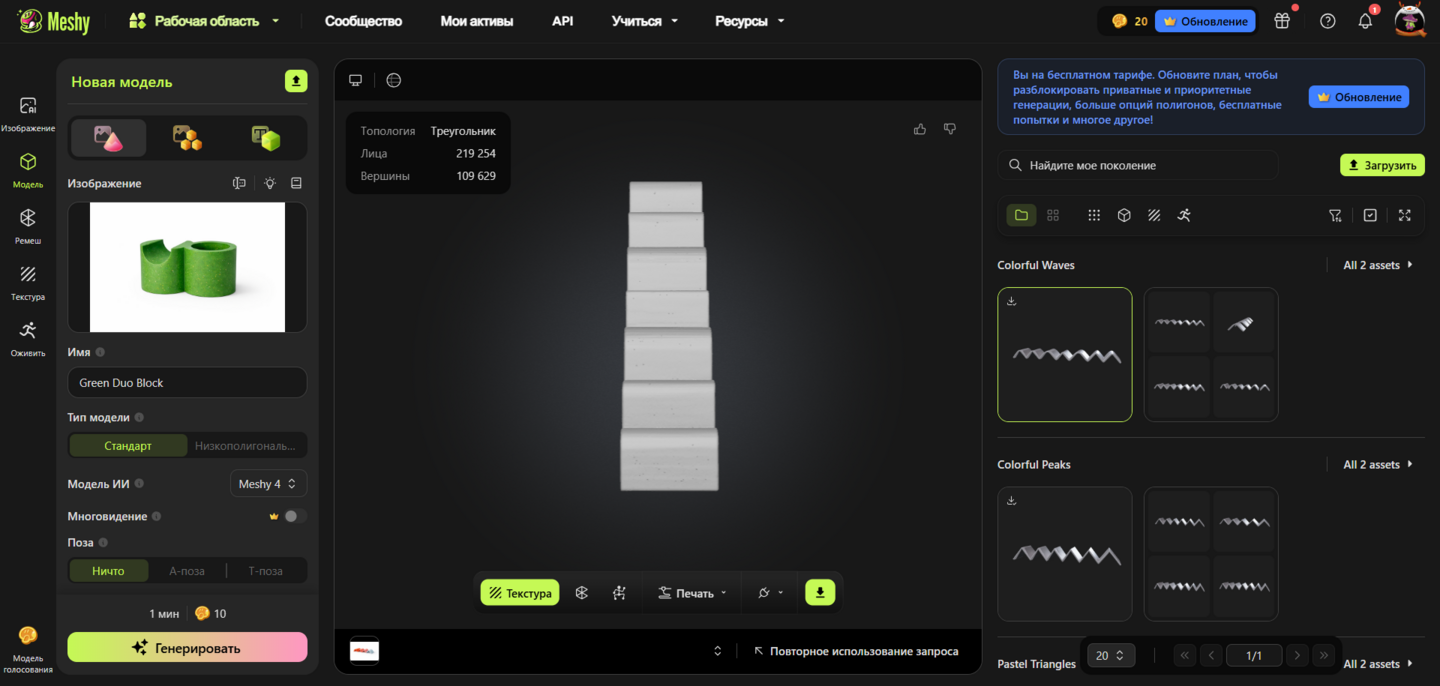Click the info icon next to Имя
The height and width of the screenshot is (686, 1440).
[x=100, y=352]
